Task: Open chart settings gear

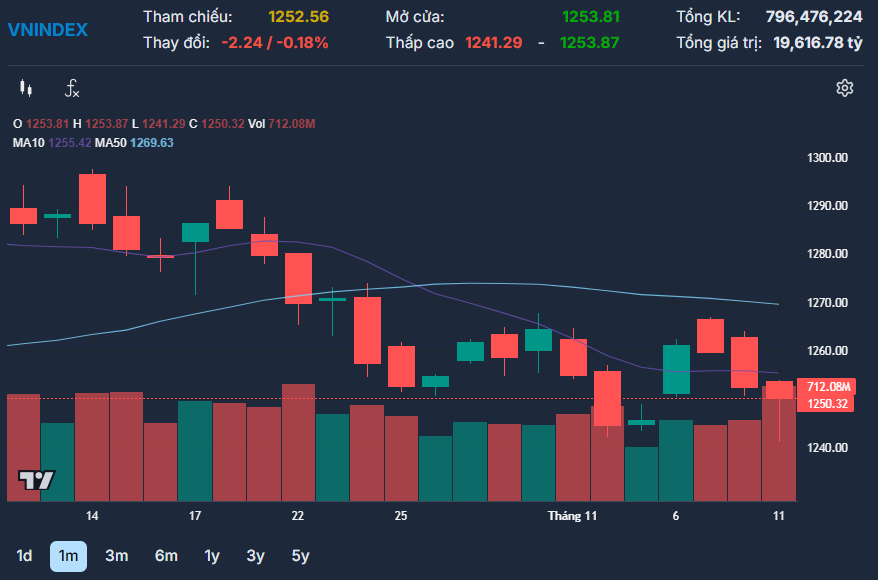Action: [x=844, y=88]
